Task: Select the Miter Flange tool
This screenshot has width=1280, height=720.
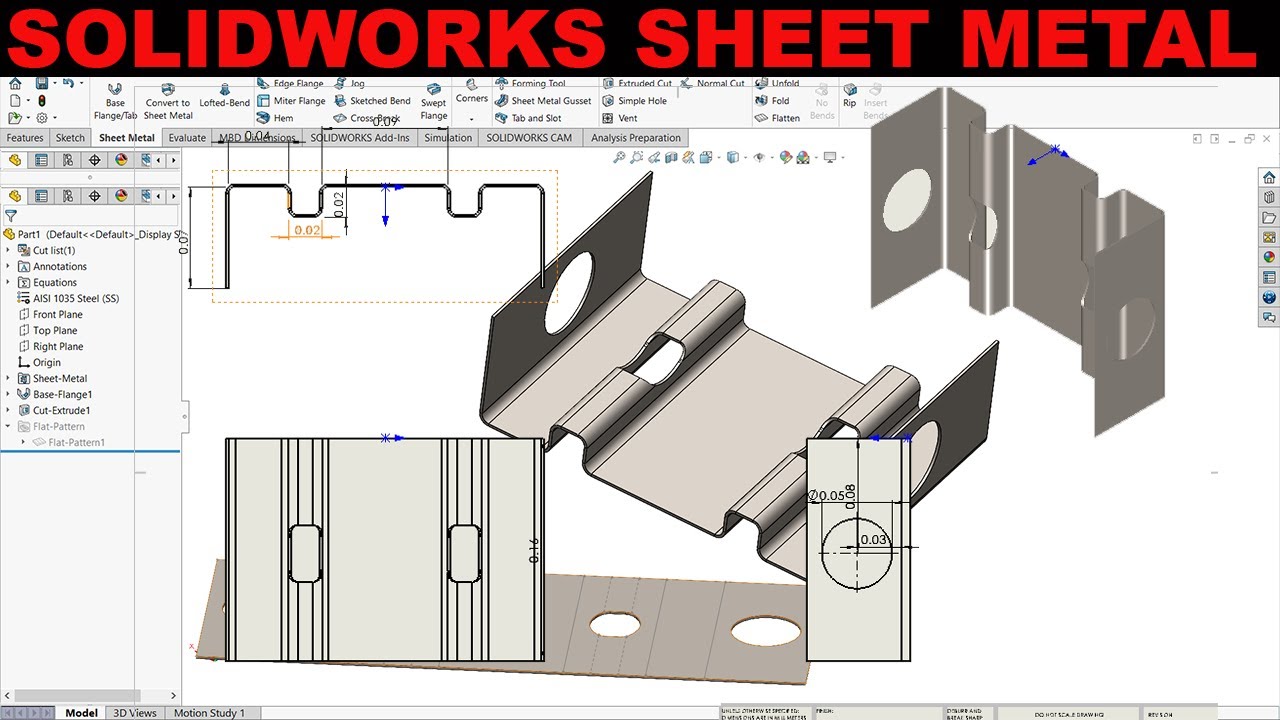Action: coord(291,101)
